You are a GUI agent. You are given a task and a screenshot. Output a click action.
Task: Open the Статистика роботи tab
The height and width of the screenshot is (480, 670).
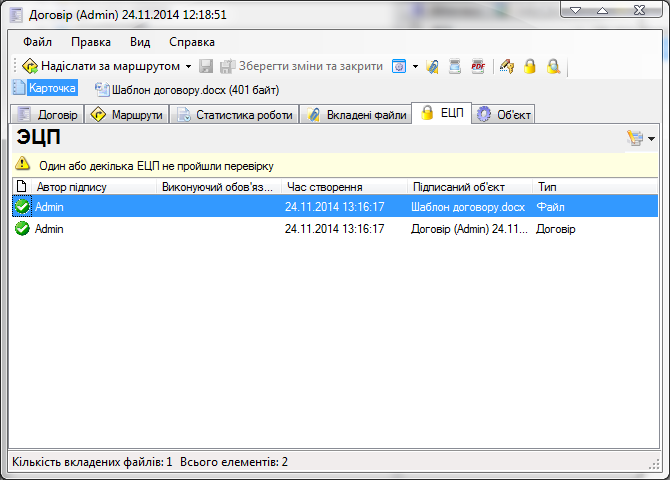tap(234, 115)
